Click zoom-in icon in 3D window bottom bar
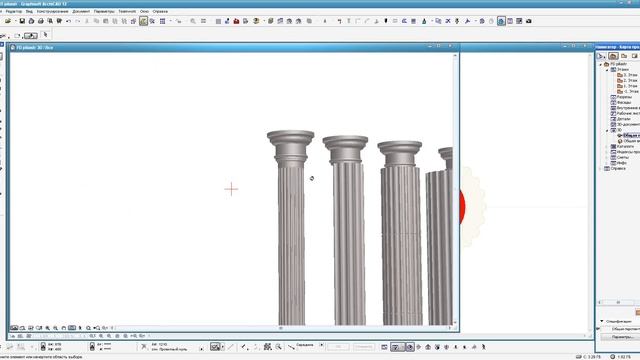Viewport: 640px width, 360px height. click(x=48, y=328)
